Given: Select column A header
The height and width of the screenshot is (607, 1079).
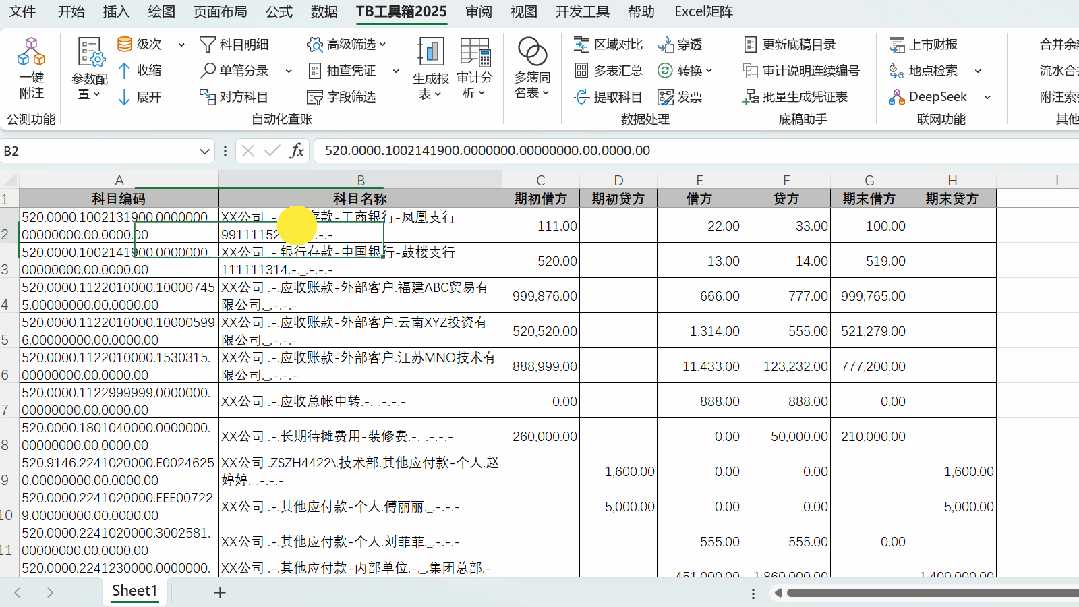Looking at the screenshot, I should [x=119, y=180].
